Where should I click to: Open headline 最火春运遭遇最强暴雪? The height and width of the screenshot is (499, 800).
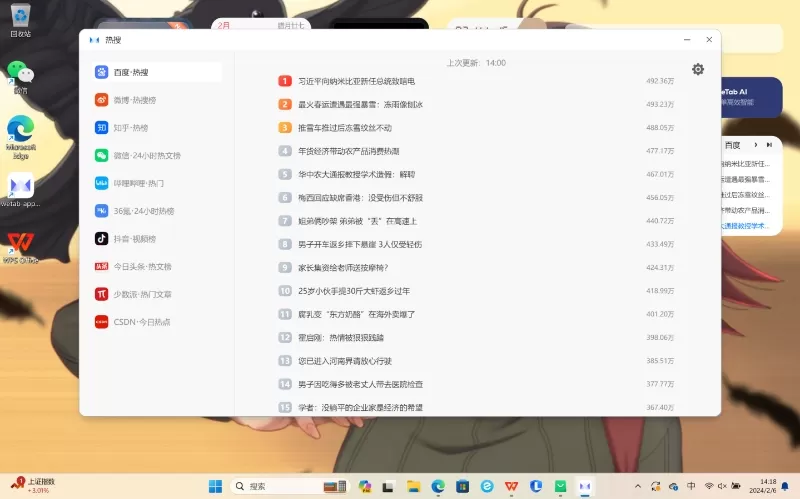point(360,104)
